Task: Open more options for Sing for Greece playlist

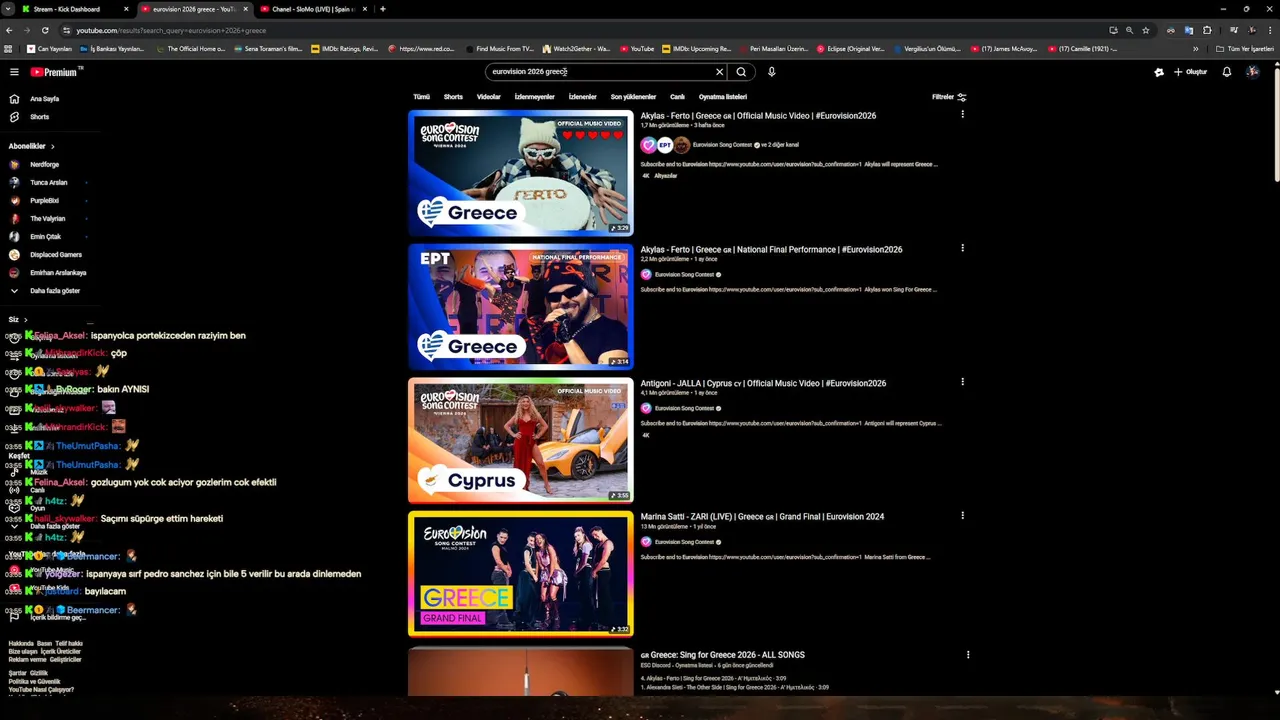Action: pyautogui.click(x=967, y=655)
